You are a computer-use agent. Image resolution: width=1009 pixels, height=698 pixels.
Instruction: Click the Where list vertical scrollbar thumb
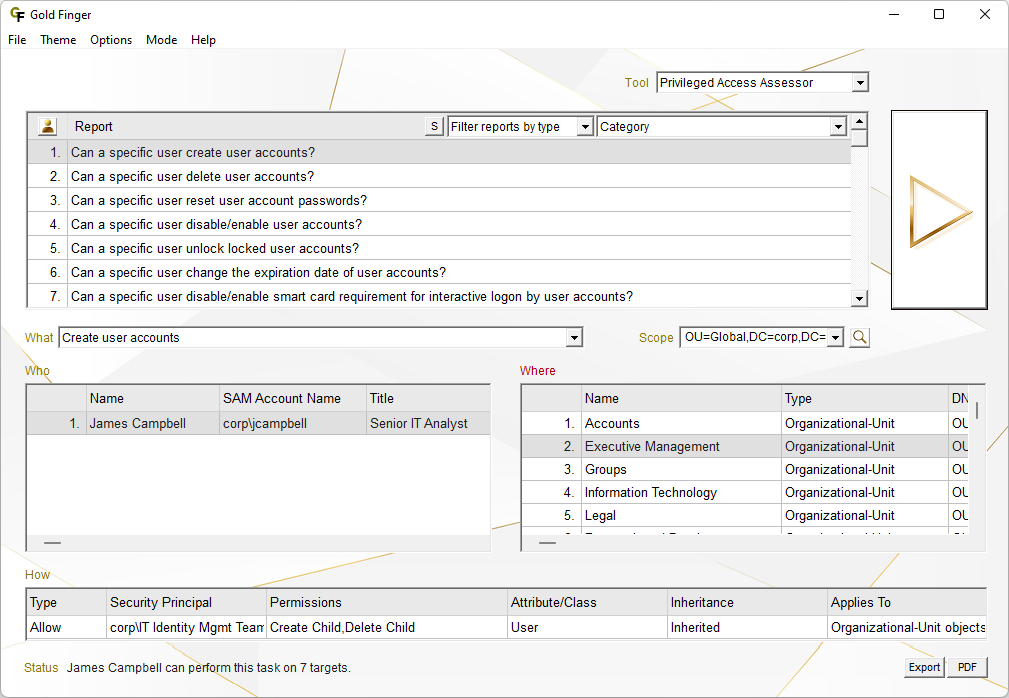[977, 410]
